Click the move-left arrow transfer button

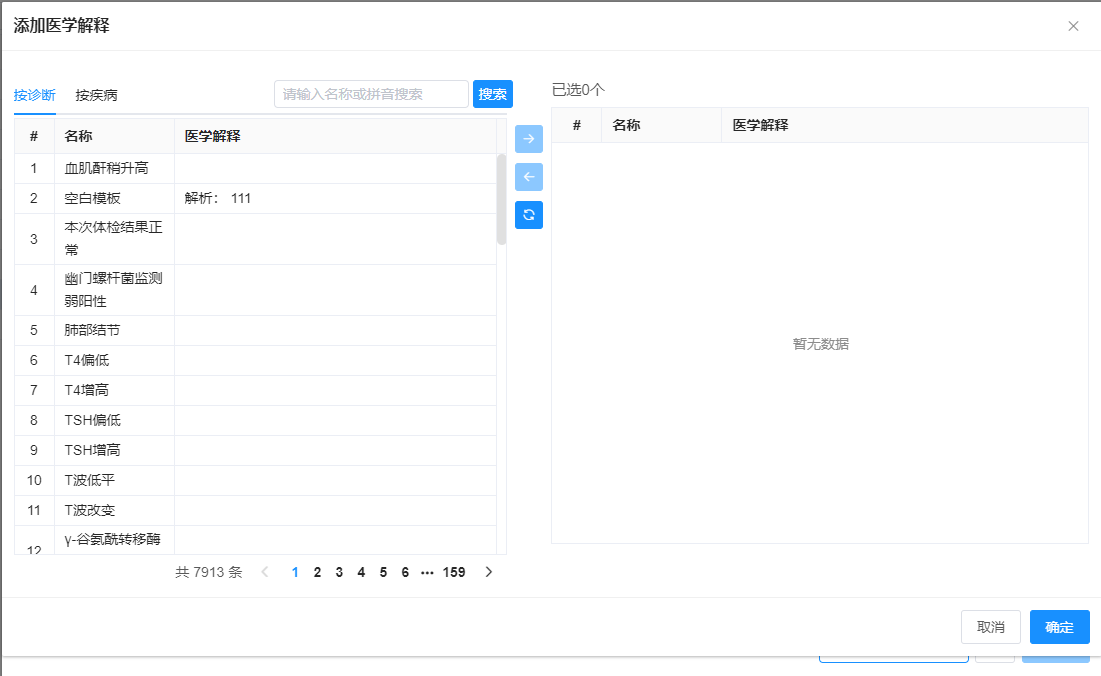tap(528, 177)
